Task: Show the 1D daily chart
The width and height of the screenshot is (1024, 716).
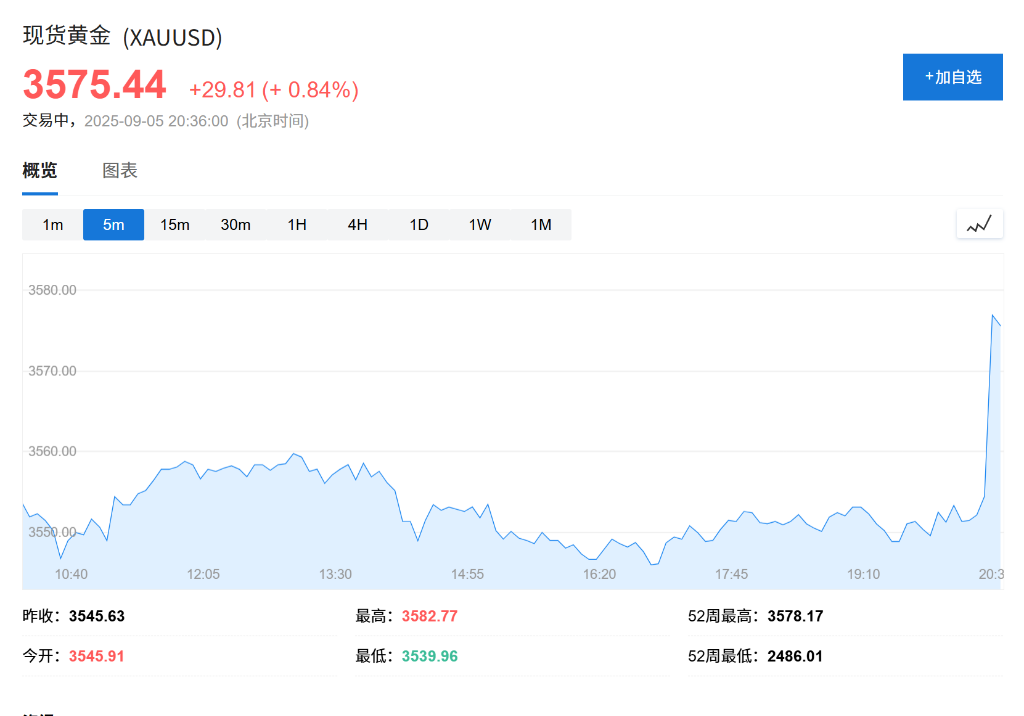Action: pyautogui.click(x=419, y=225)
